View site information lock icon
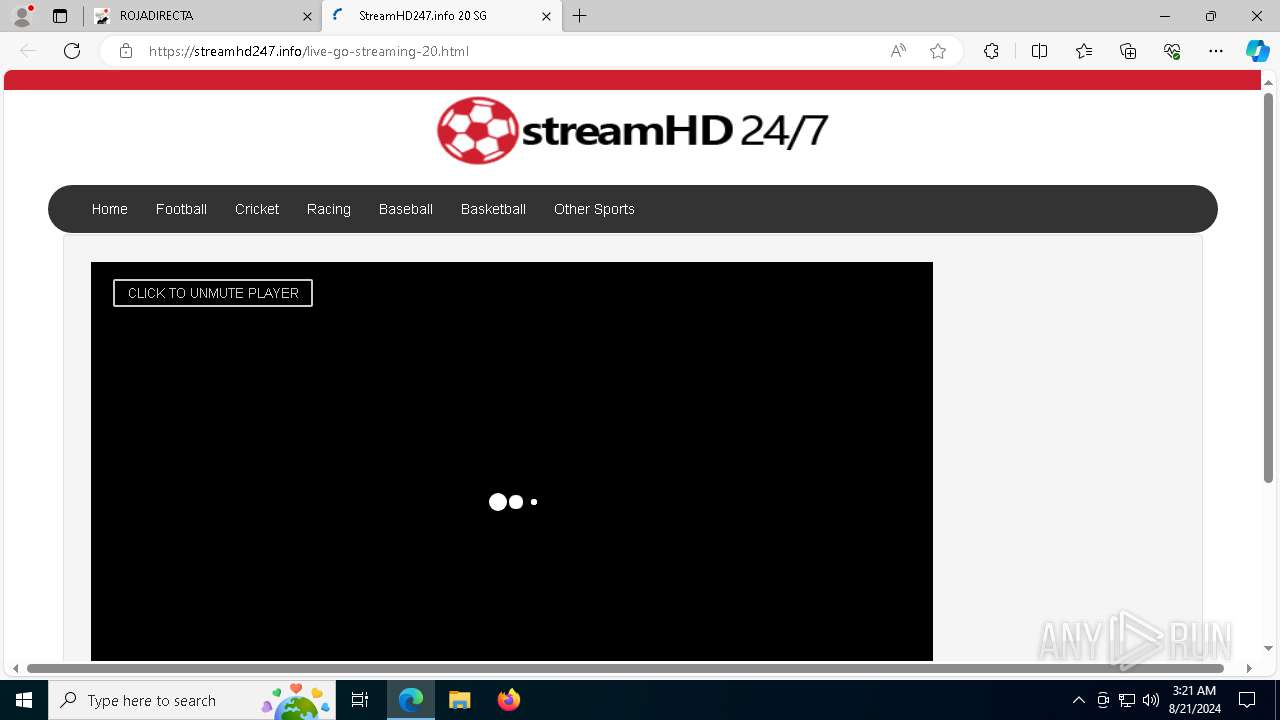The height and width of the screenshot is (720, 1280). 126,51
